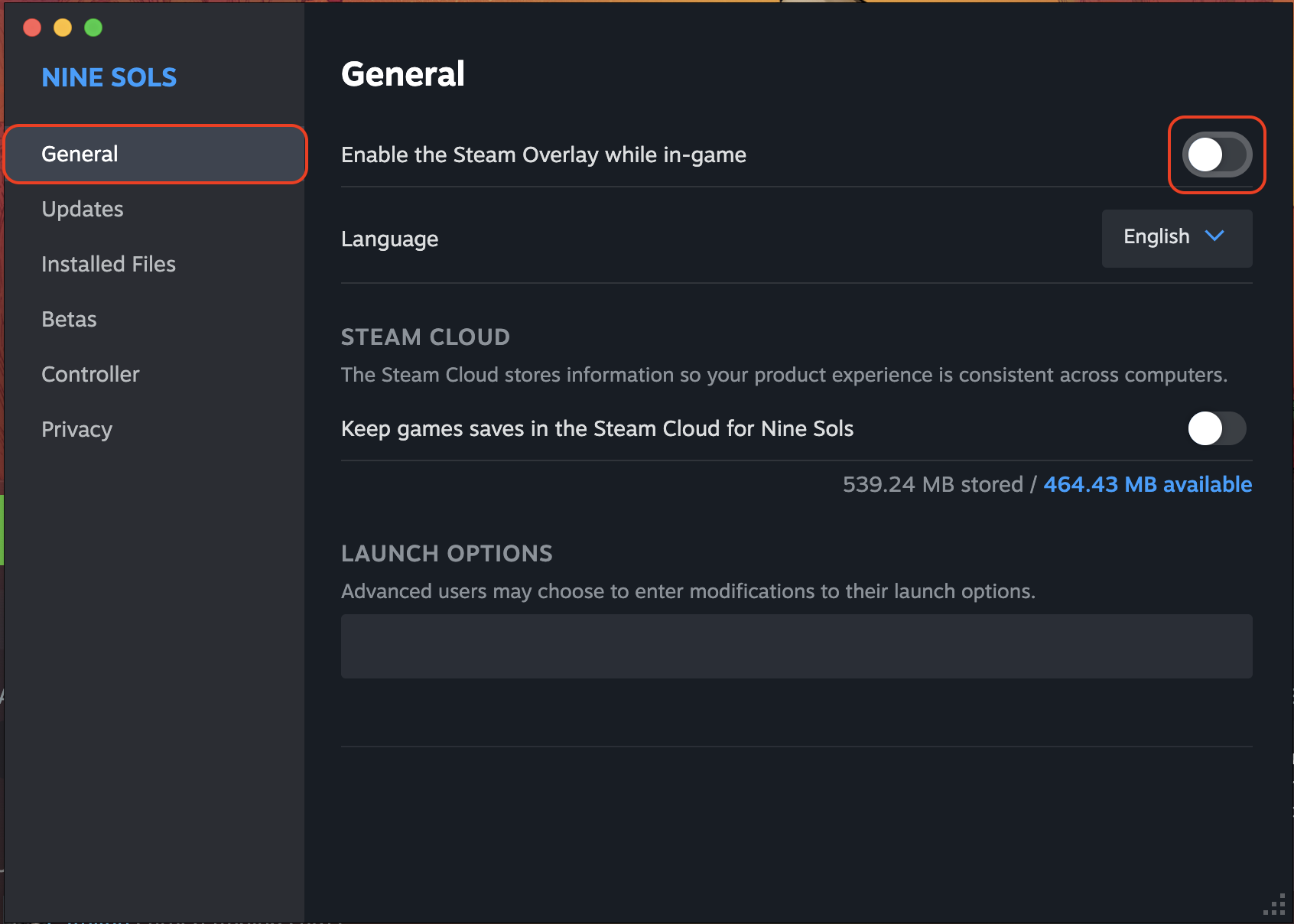Screen dimensions: 1294x924
Task: Click the NINE SOLS title heading
Action: click(109, 77)
